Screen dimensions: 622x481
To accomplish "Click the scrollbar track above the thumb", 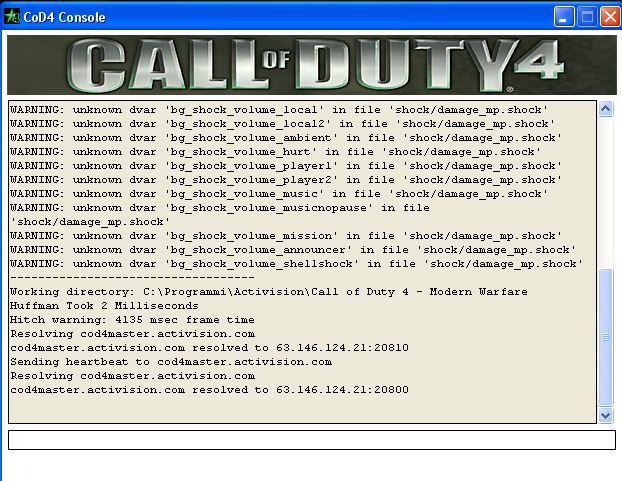I will point(605,192).
